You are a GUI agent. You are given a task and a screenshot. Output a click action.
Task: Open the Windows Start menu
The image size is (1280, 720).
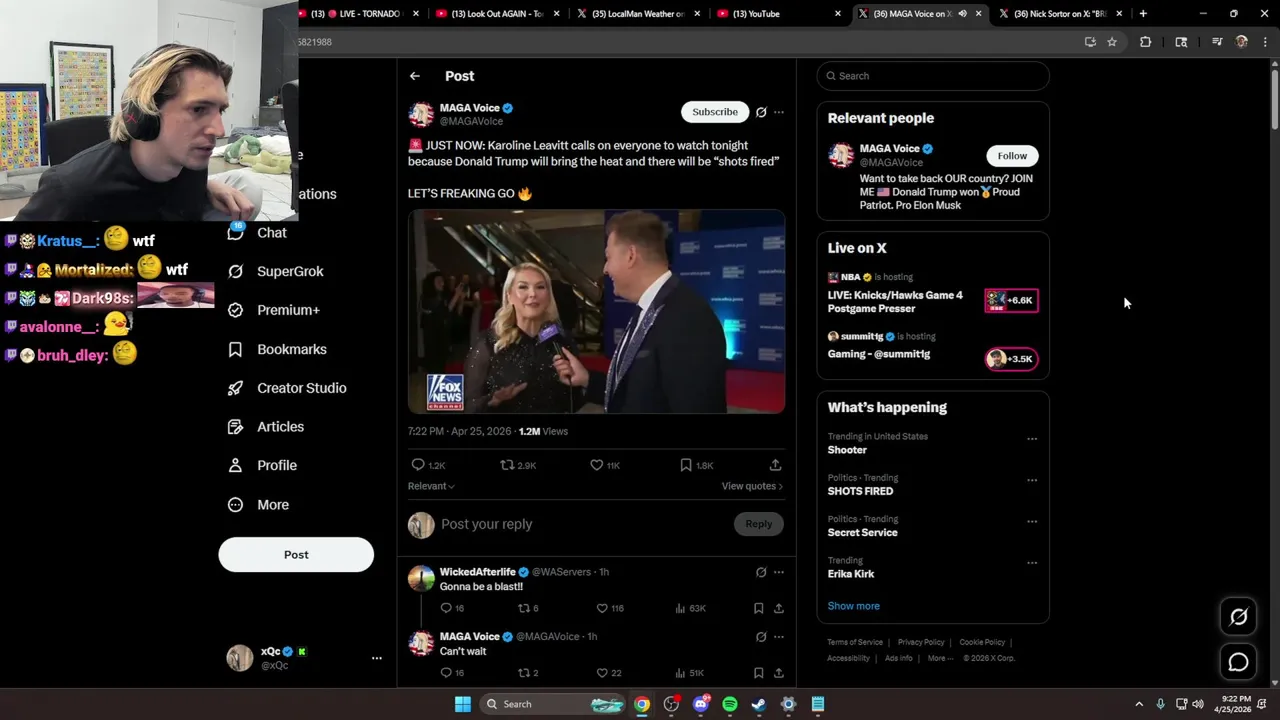click(463, 704)
